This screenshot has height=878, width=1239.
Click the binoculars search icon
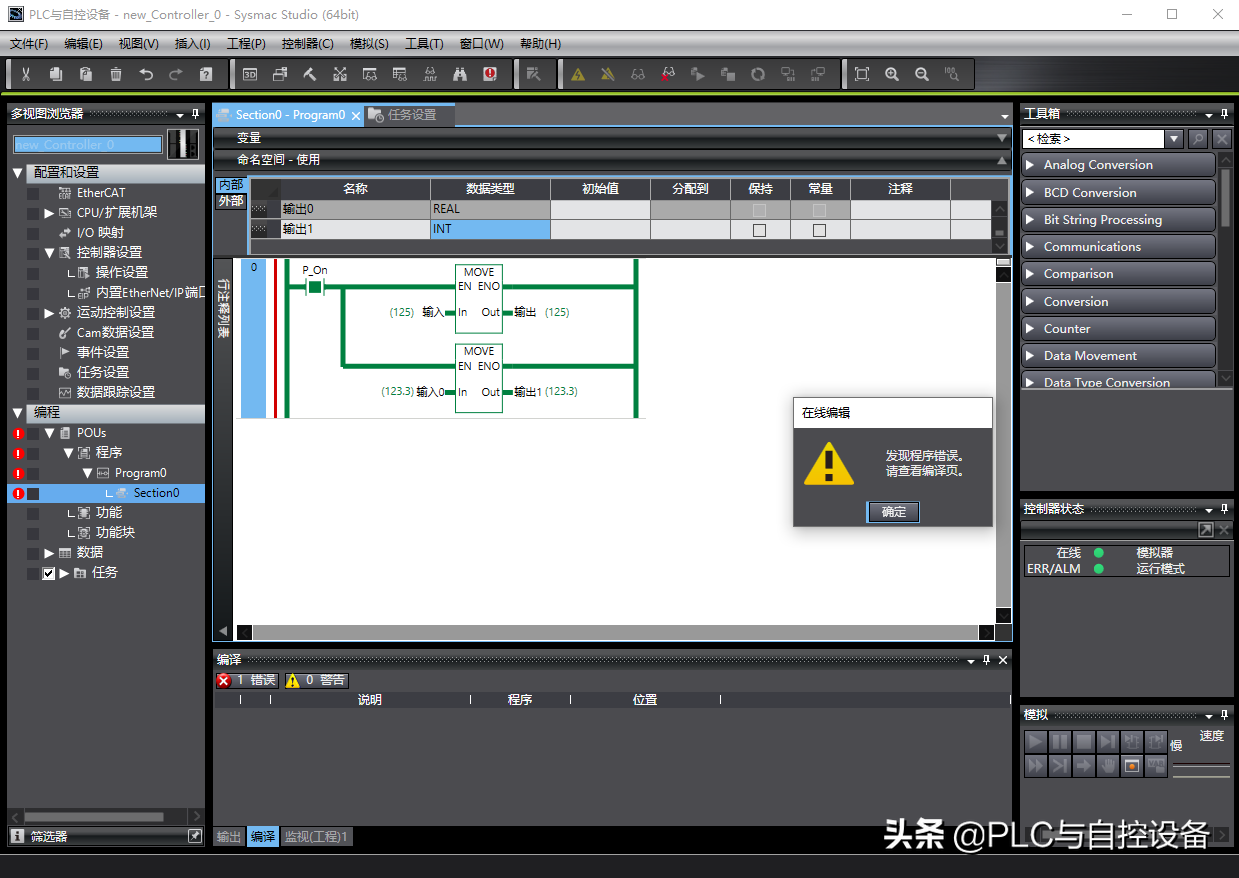click(x=460, y=74)
